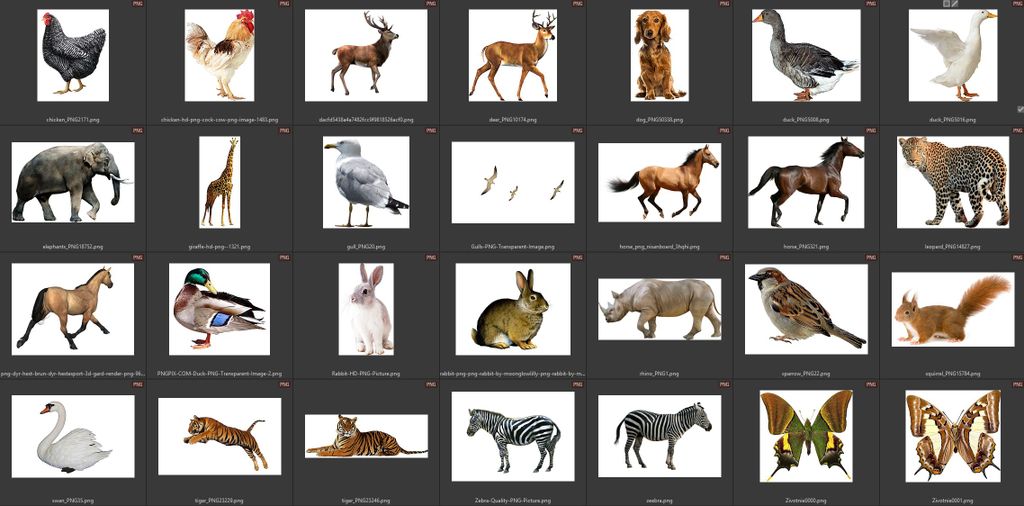Open the rhino image thumbnail
The image size is (1024, 506).
[659, 309]
